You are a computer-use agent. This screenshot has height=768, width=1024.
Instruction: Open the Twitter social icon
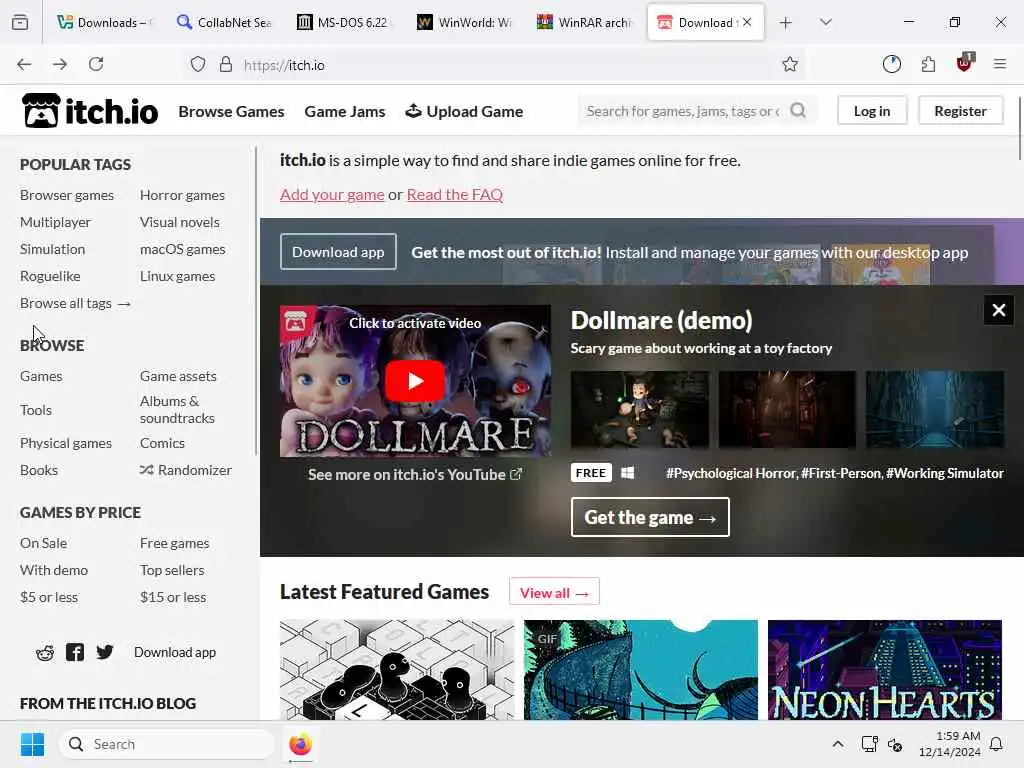click(104, 652)
